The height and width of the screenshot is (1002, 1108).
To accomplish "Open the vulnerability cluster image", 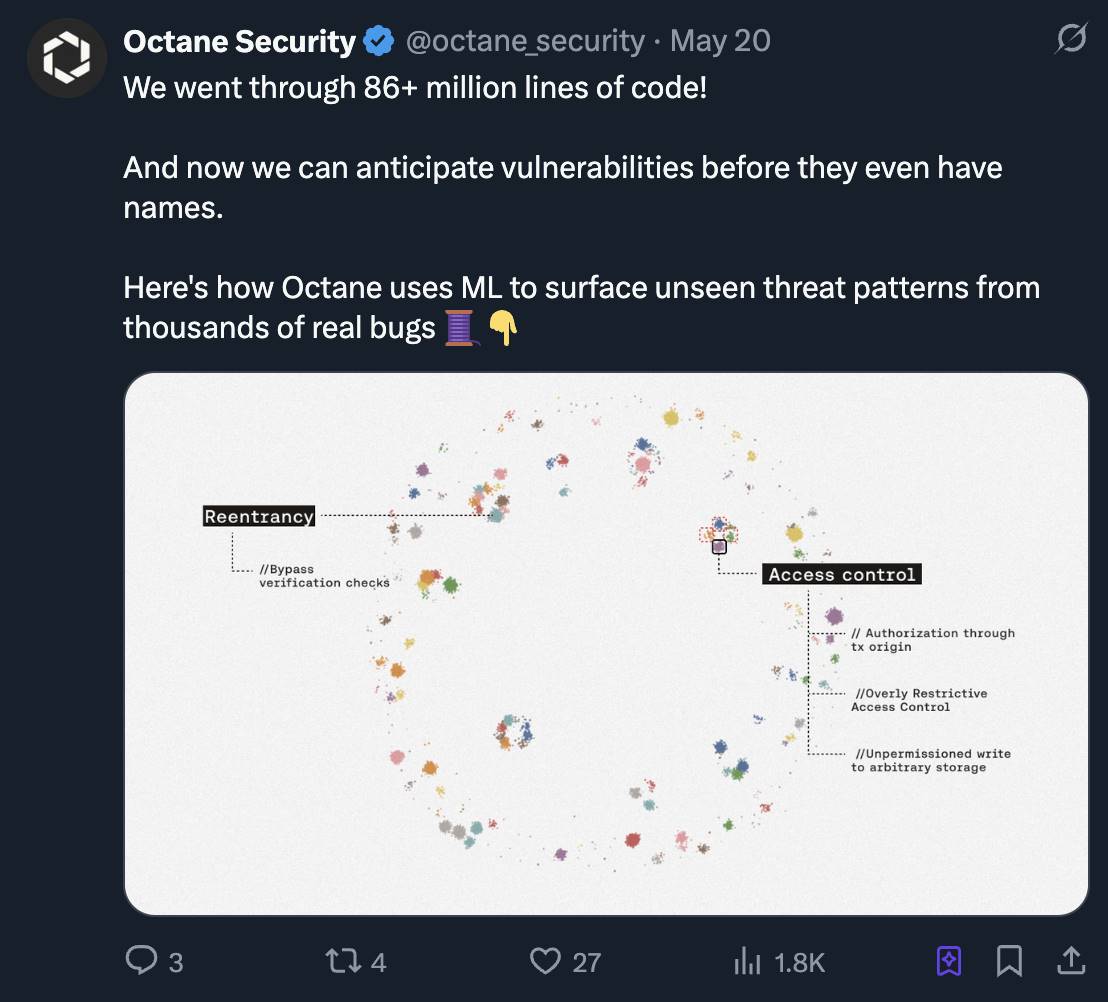I will (x=605, y=643).
